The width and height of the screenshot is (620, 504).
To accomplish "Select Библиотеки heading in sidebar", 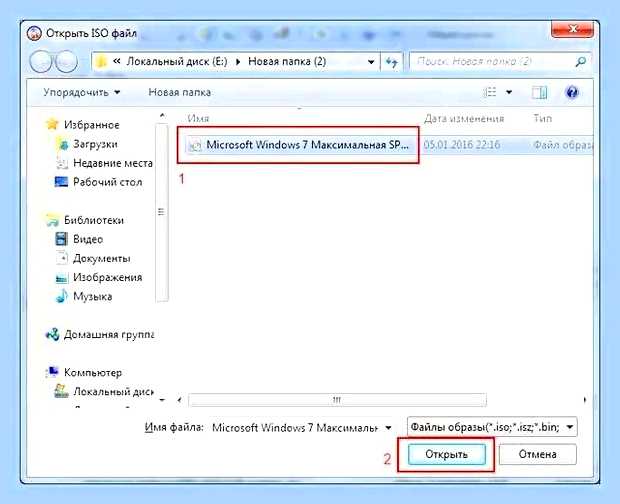I will coord(94,220).
